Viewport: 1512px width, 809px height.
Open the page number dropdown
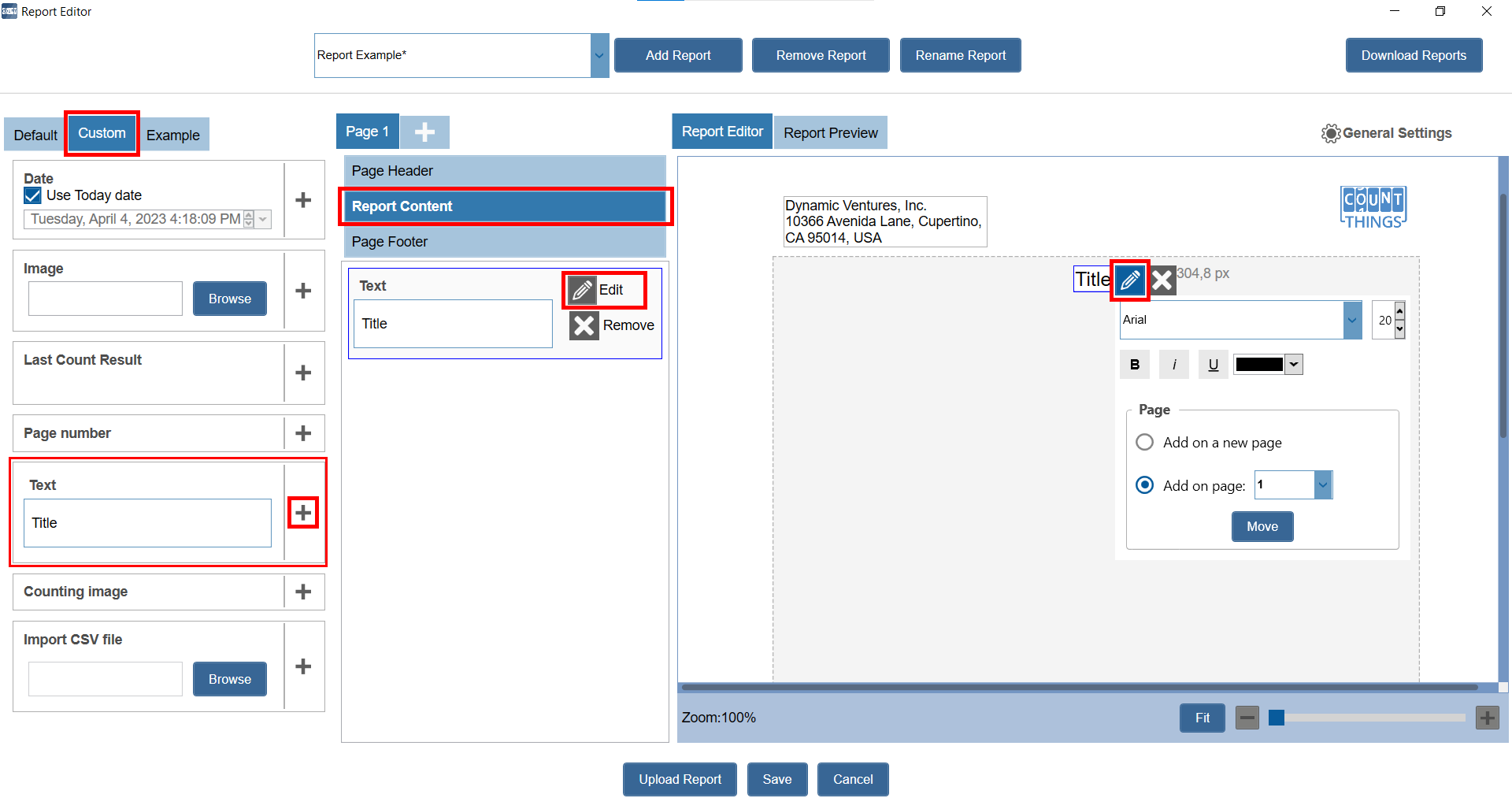[x=1323, y=485]
